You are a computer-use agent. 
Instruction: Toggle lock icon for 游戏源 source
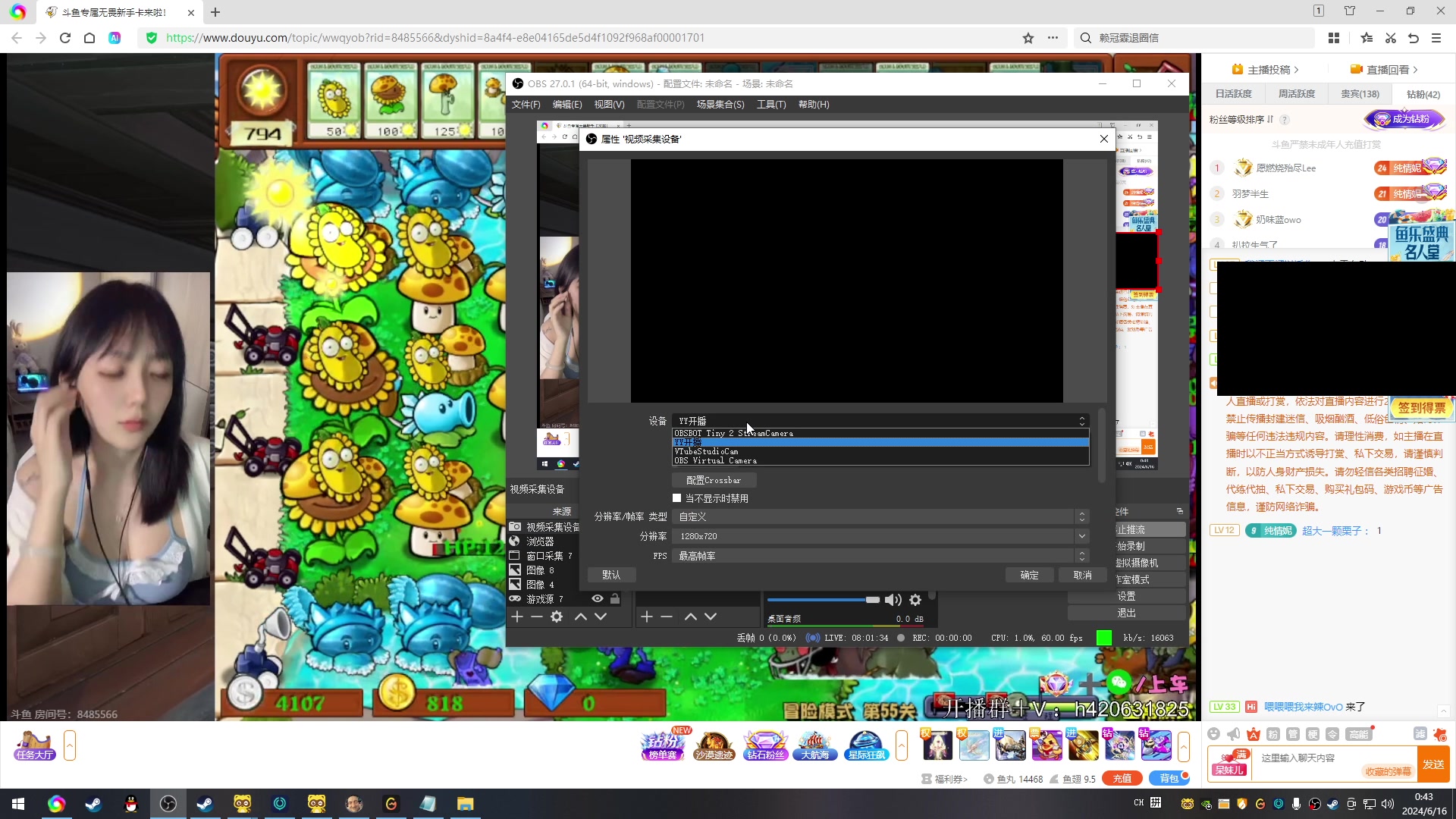coord(615,599)
